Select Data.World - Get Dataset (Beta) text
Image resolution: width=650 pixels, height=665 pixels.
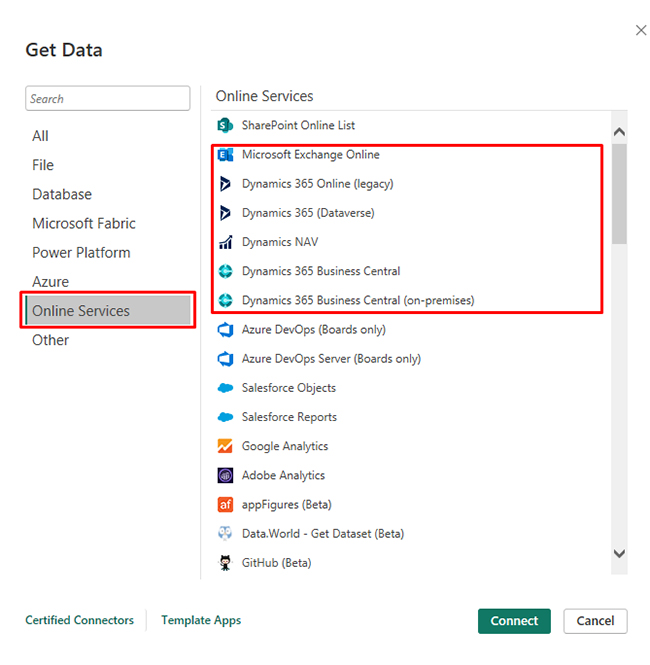[x=323, y=534]
